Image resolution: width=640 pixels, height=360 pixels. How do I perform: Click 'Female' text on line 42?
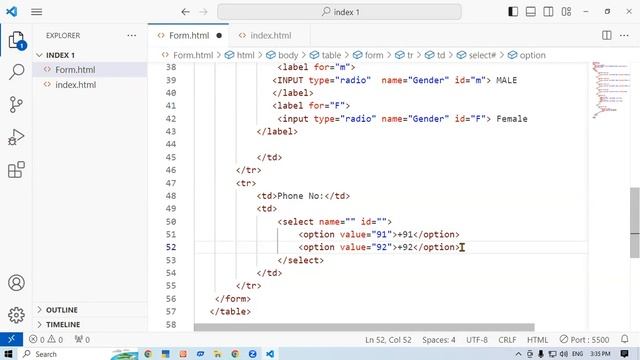pyautogui.click(x=512, y=119)
